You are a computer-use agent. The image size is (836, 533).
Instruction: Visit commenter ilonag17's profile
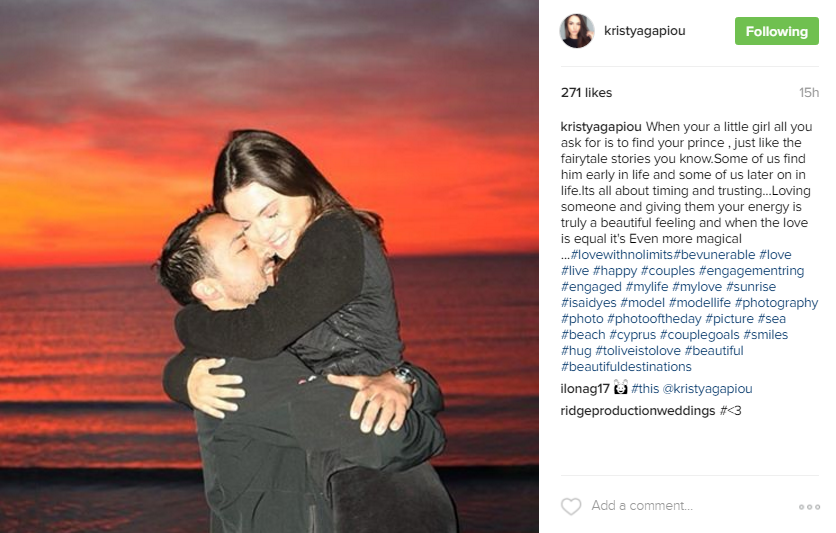[x=585, y=389]
